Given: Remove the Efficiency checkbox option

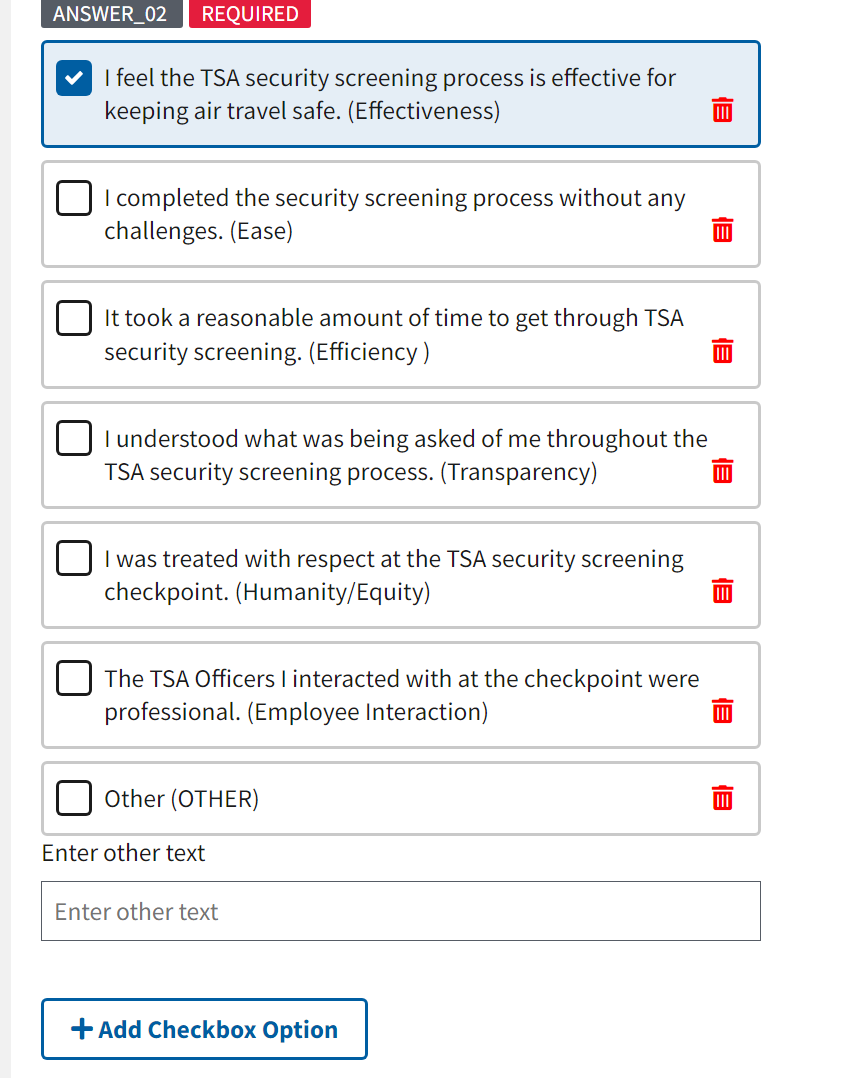Looking at the screenshot, I should (722, 351).
